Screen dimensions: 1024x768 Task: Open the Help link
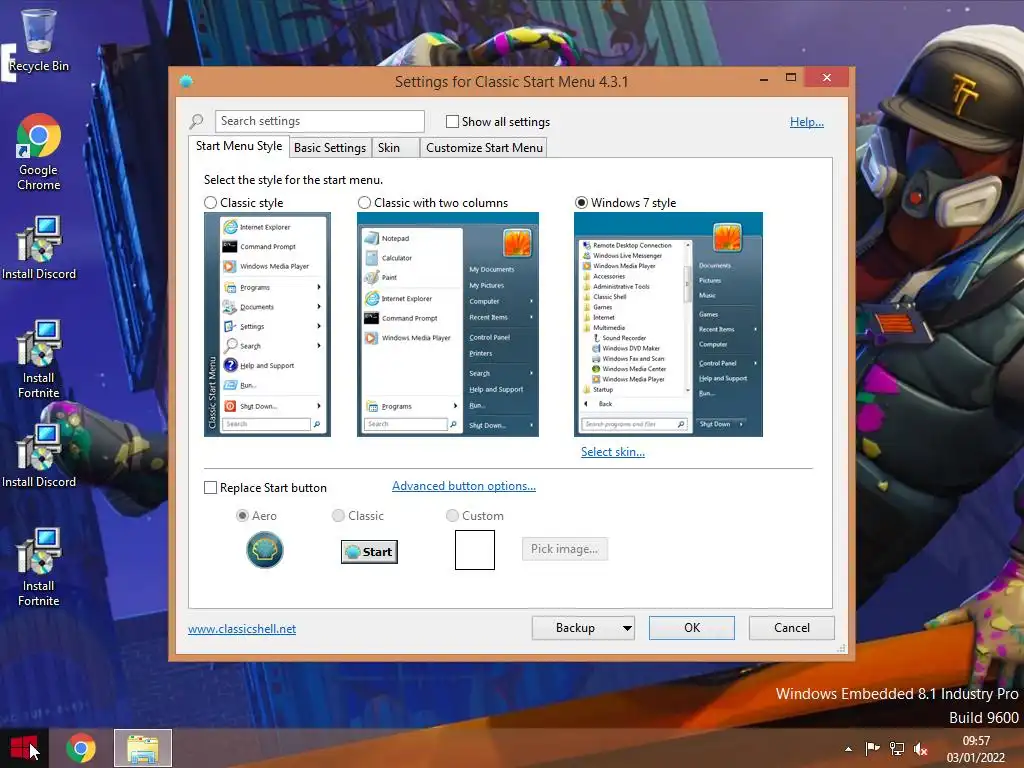807,121
